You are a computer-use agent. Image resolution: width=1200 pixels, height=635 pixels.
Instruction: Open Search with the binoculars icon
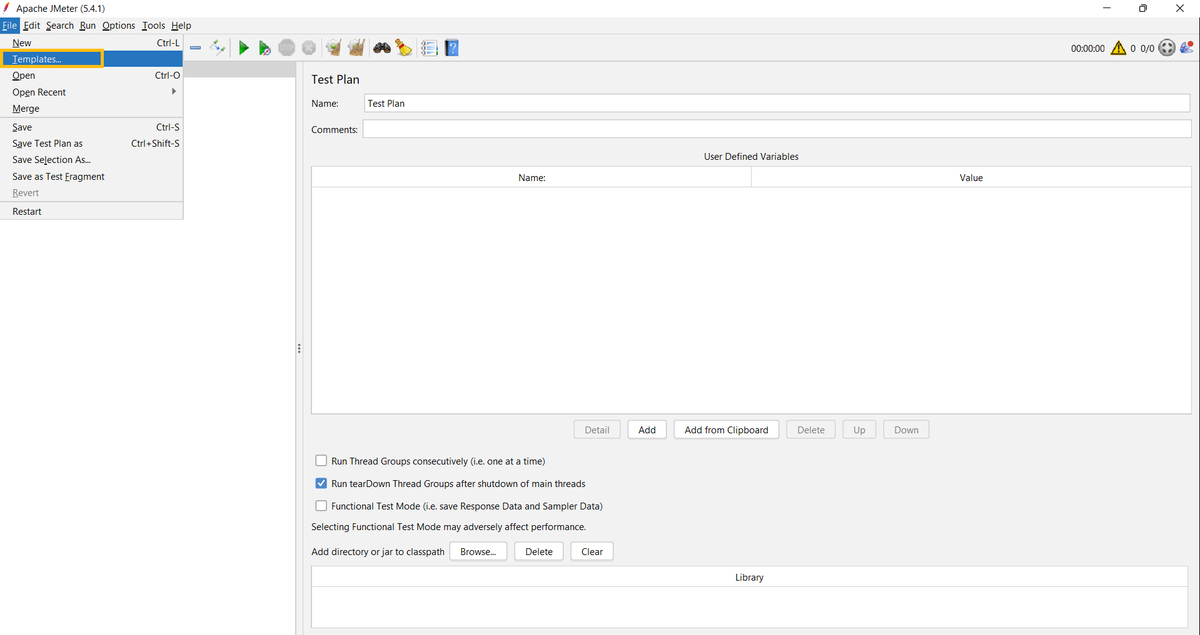click(x=382, y=47)
